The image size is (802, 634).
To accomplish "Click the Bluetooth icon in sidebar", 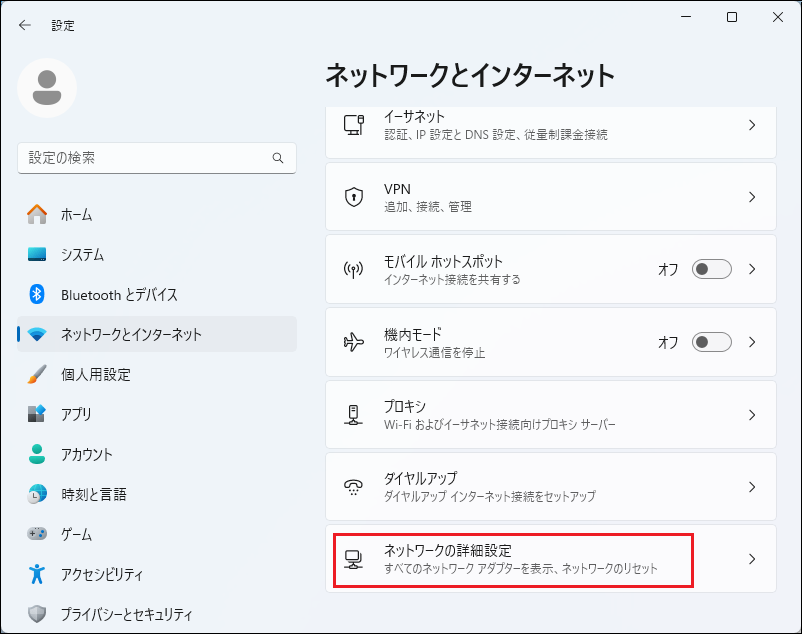I will (x=37, y=294).
